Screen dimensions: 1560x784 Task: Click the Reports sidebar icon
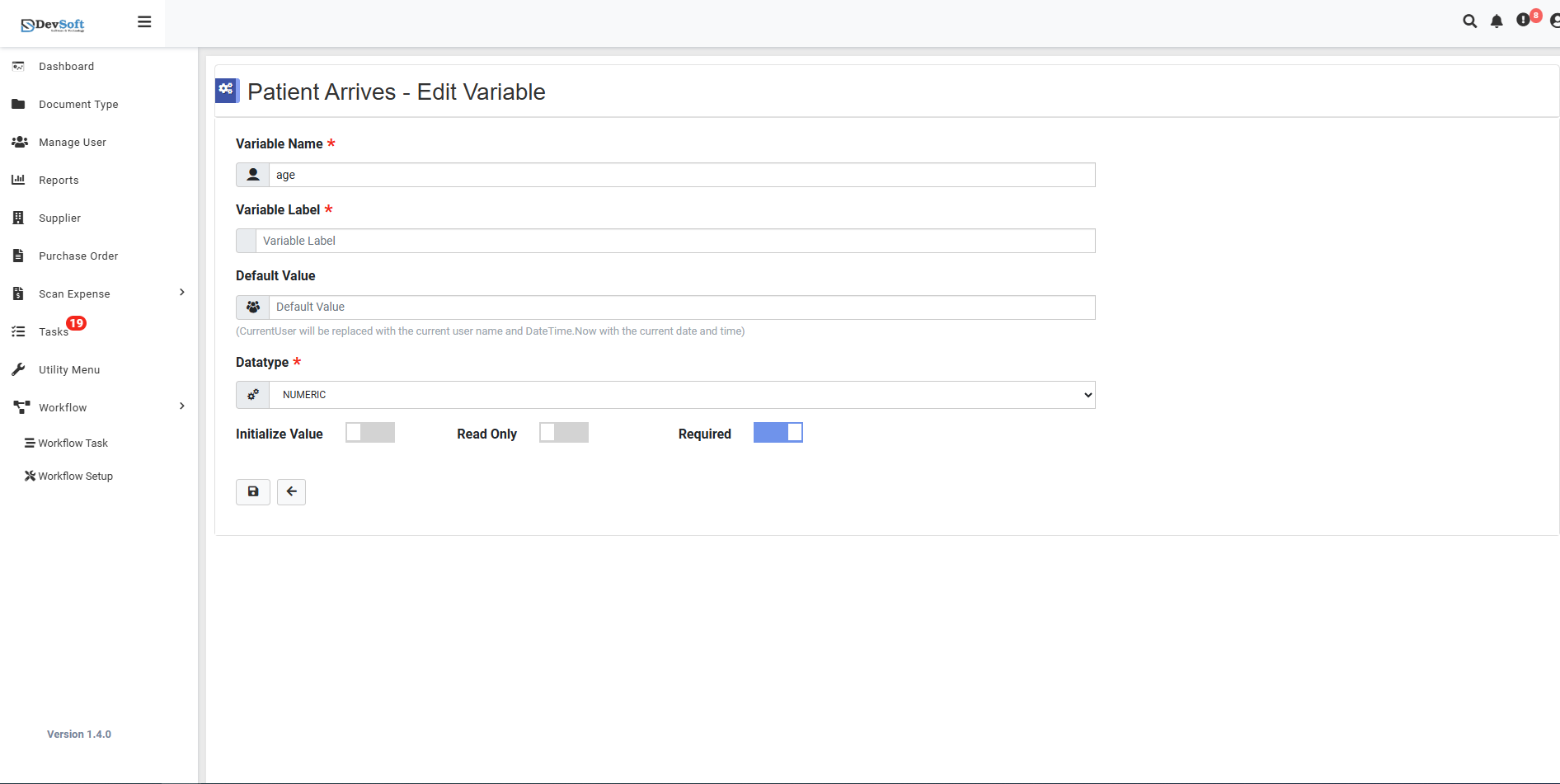click(x=18, y=180)
